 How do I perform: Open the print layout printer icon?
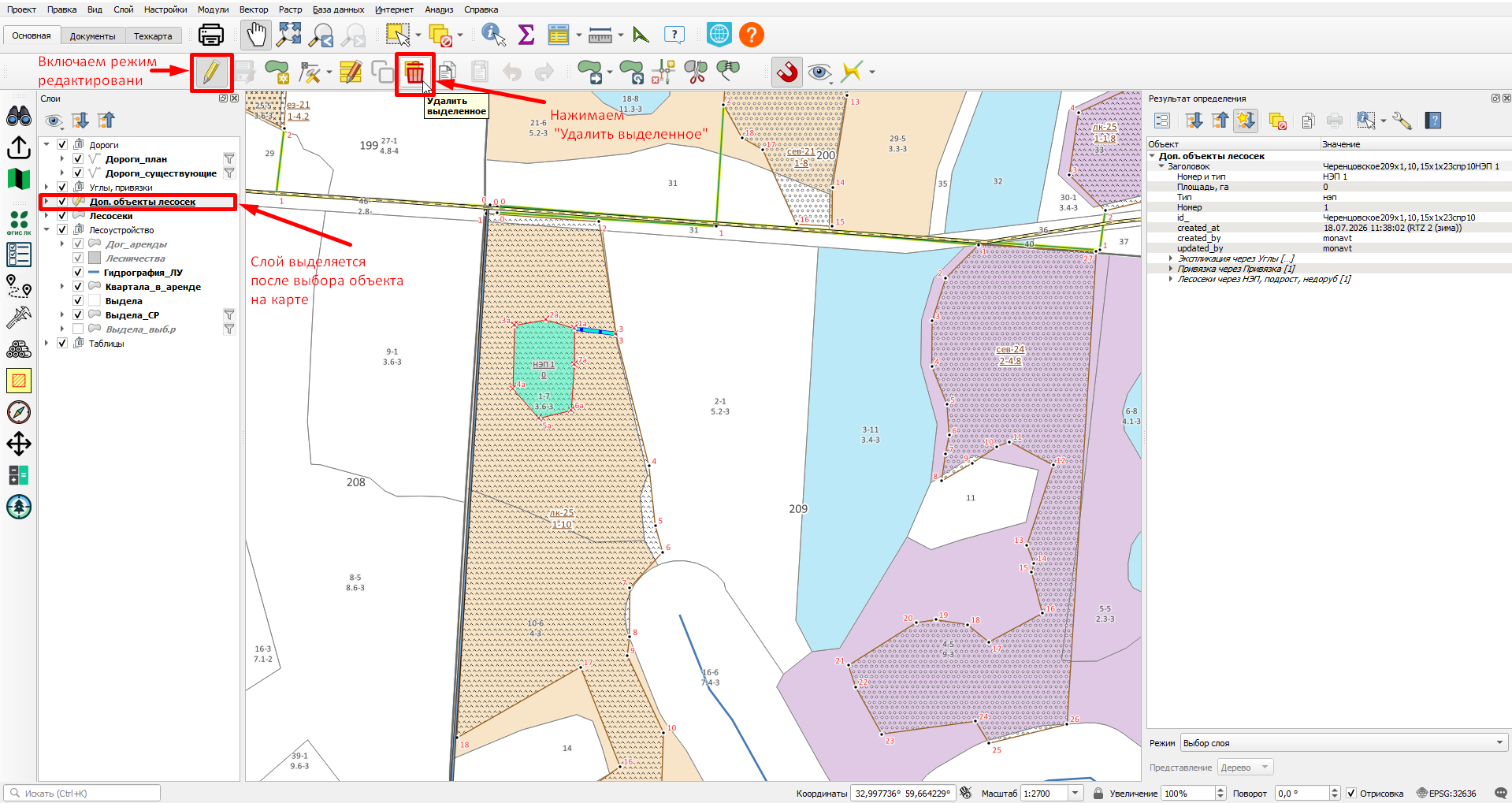[210, 35]
